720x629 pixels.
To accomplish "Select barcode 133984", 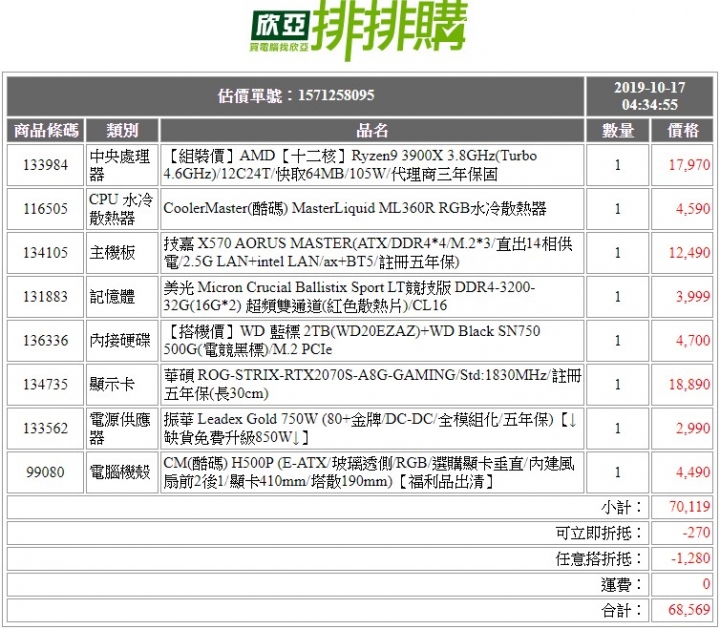I will 45,165.
